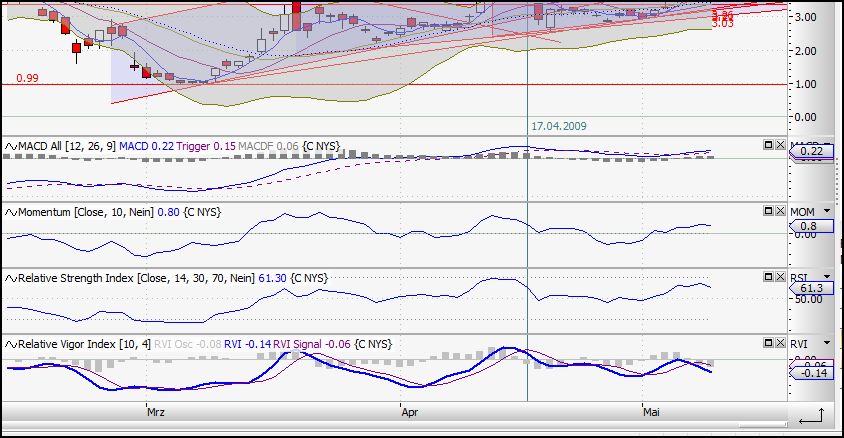Viewport: 844px width, 438px height.
Task: Click the horizontal scrollbar thumb below the chart
Action: (x=762, y=425)
